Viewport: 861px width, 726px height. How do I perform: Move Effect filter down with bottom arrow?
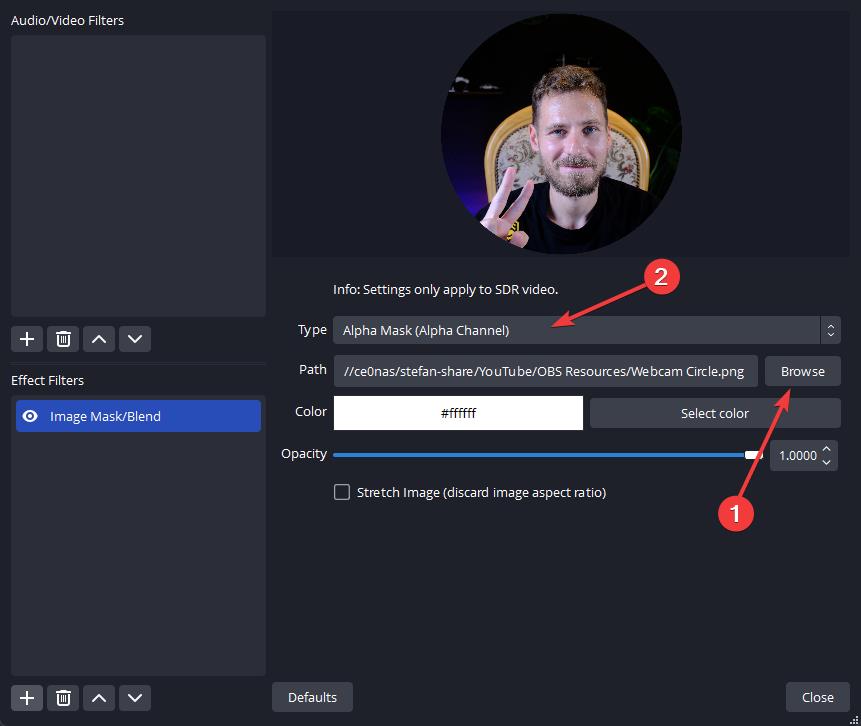click(x=135, y=698)
